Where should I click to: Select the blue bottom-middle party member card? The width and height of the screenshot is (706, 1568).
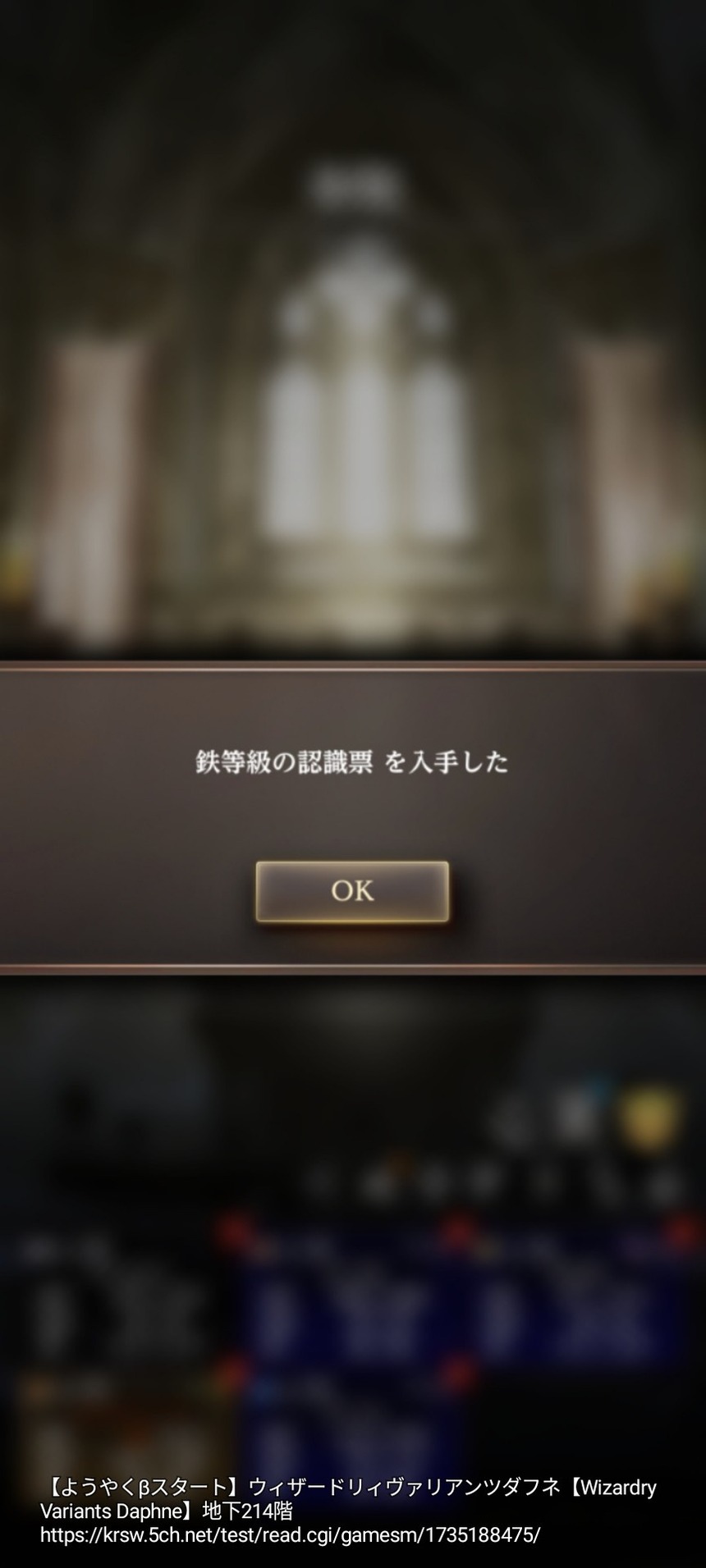pos(349,1438)
